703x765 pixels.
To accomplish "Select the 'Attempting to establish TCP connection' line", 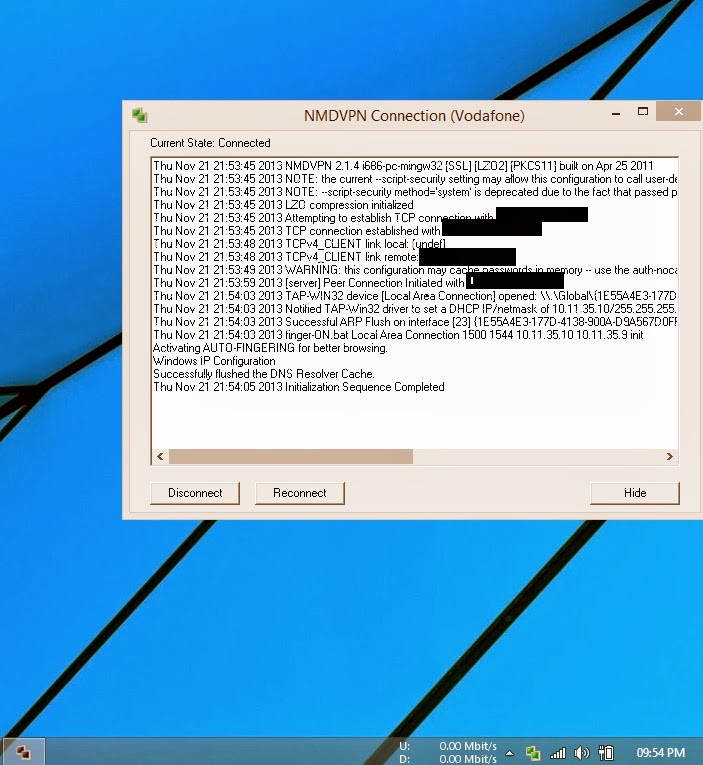I will 324,218.
